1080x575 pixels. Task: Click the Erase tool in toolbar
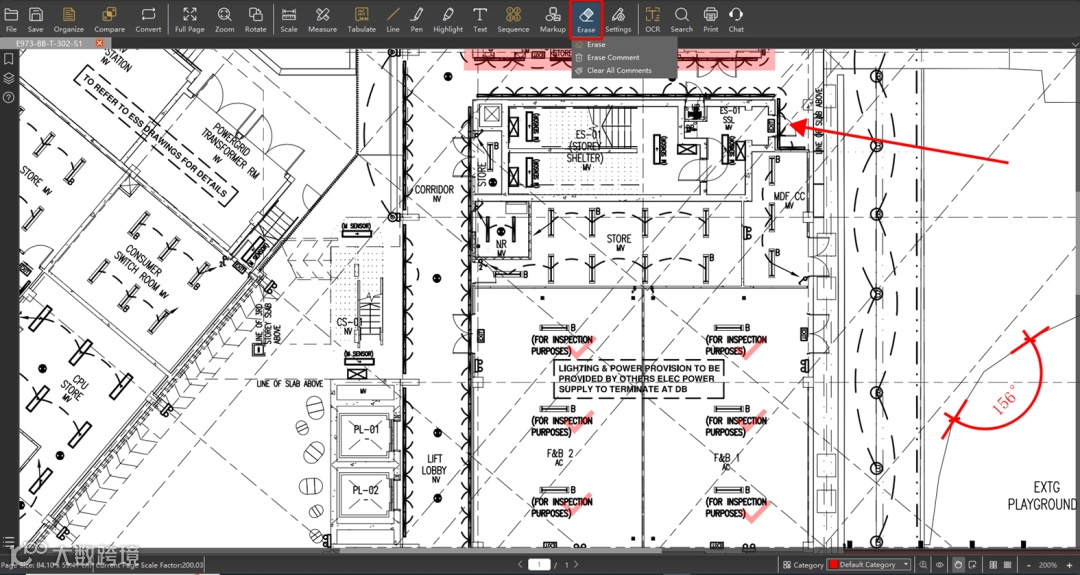click(x=586, y=19)
